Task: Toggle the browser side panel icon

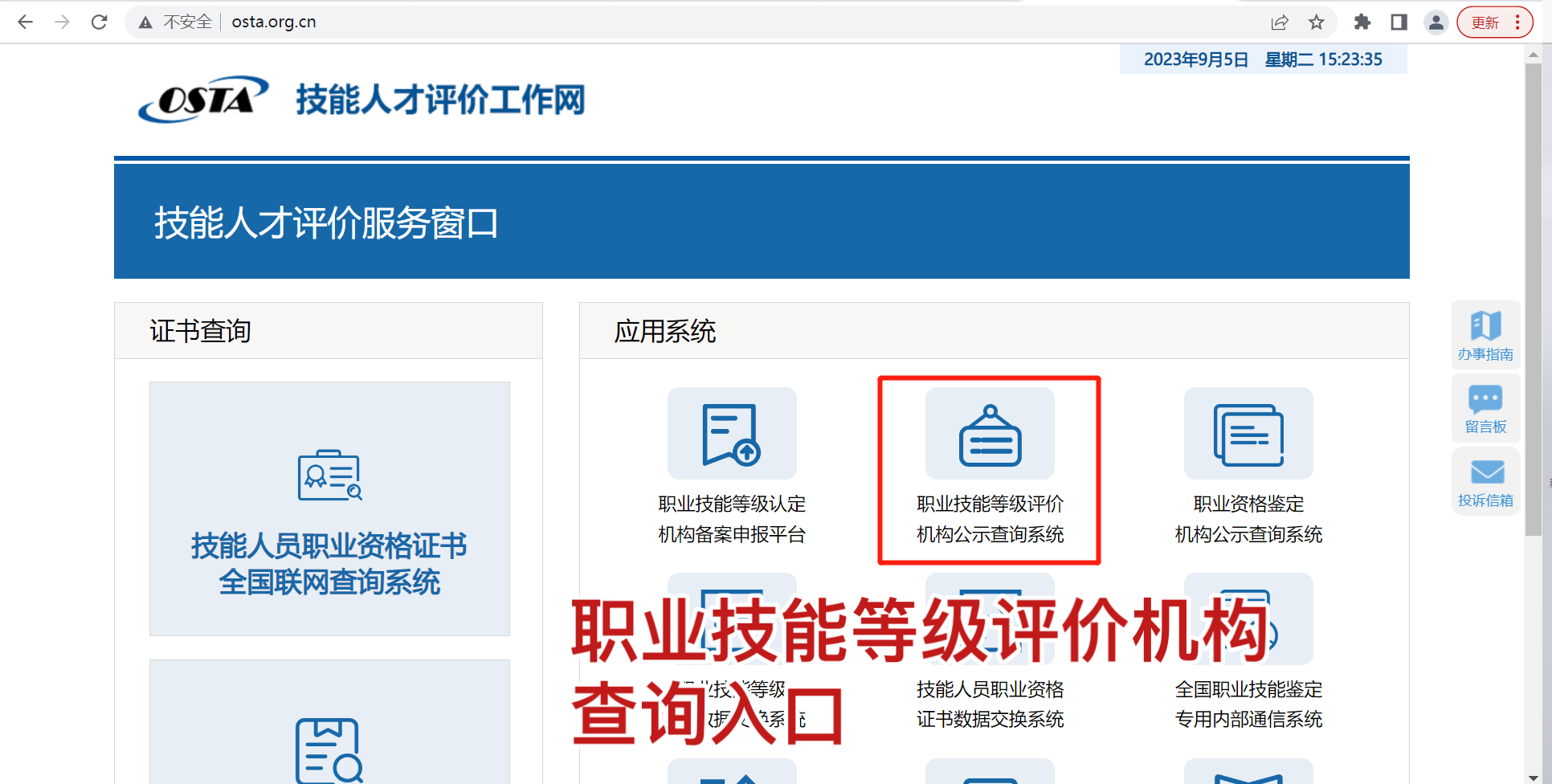Action: coord(1399,22)
